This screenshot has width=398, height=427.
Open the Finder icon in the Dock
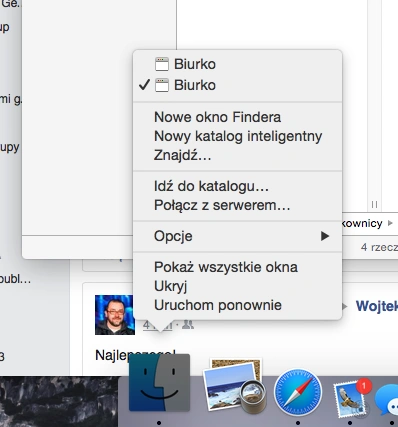tap(159, 383)
